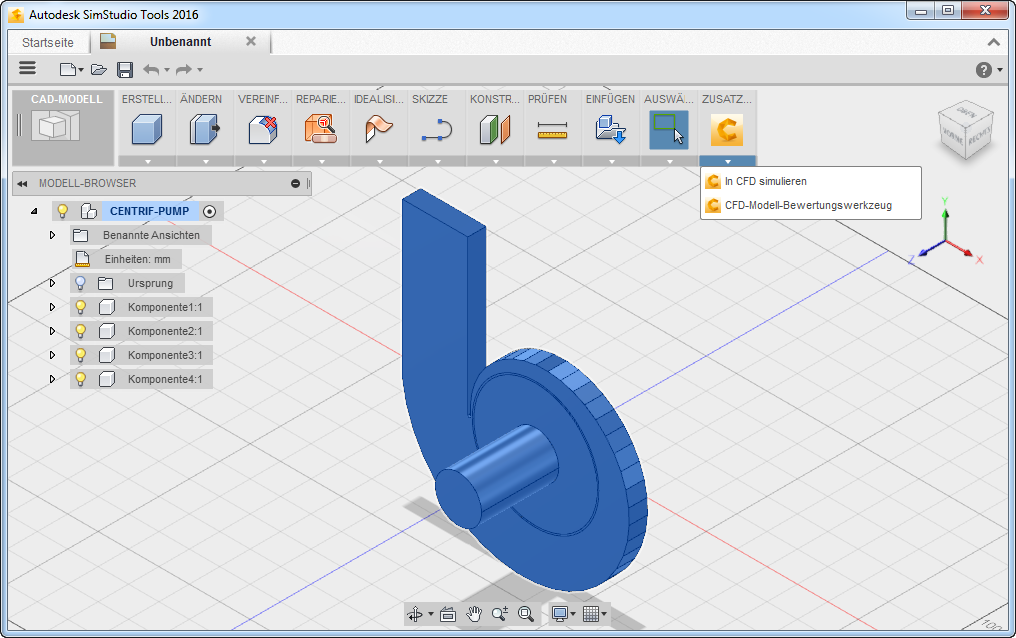Save the document with floppy icon
The image size is (1016, 638).
125,69
